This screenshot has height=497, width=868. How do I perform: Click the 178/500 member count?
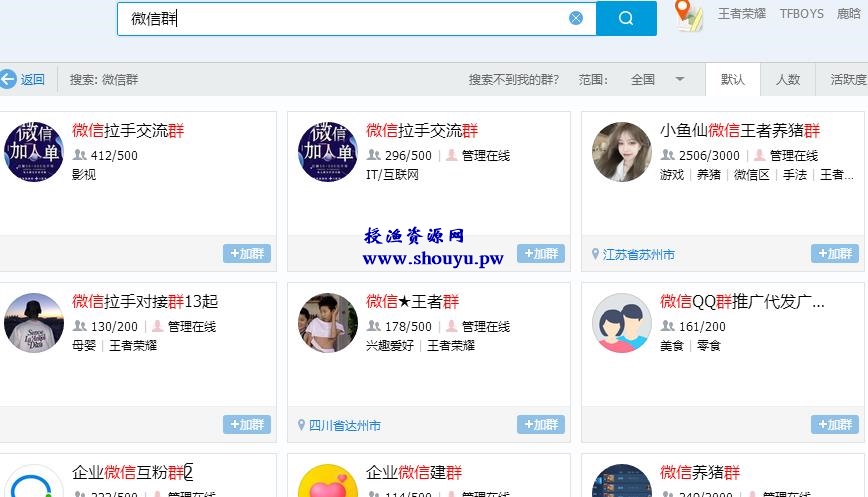coord(408,327)
